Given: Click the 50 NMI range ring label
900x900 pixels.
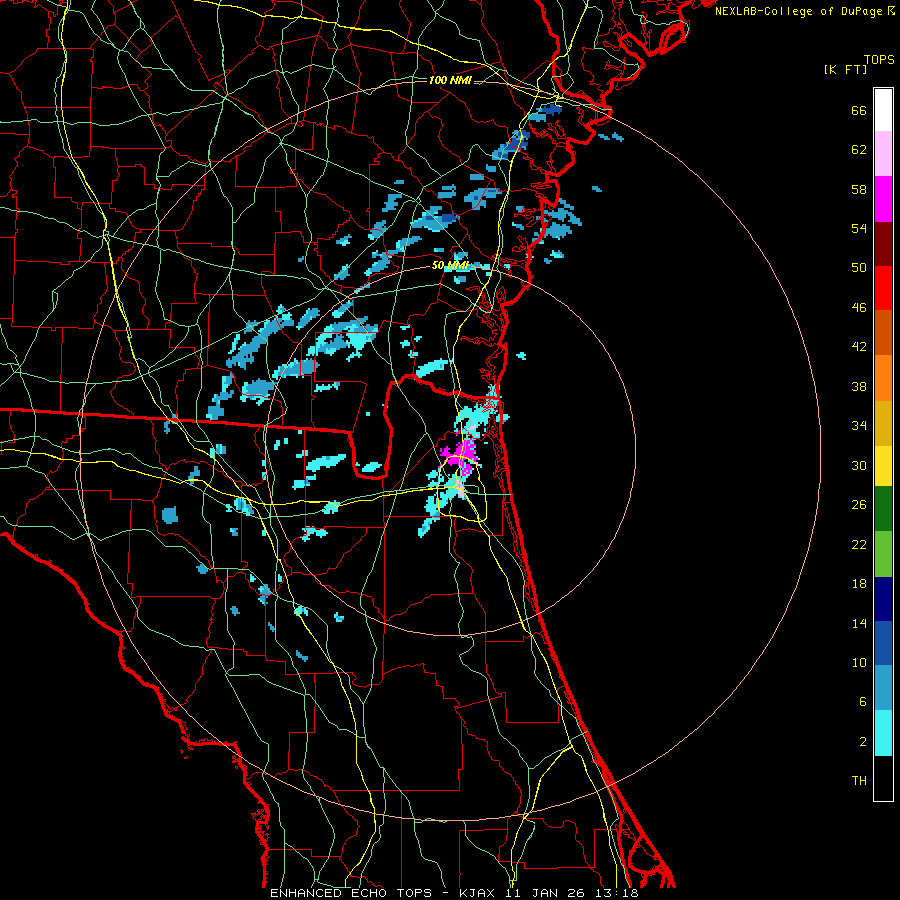Looking at the screenshot, I should 450,266.
